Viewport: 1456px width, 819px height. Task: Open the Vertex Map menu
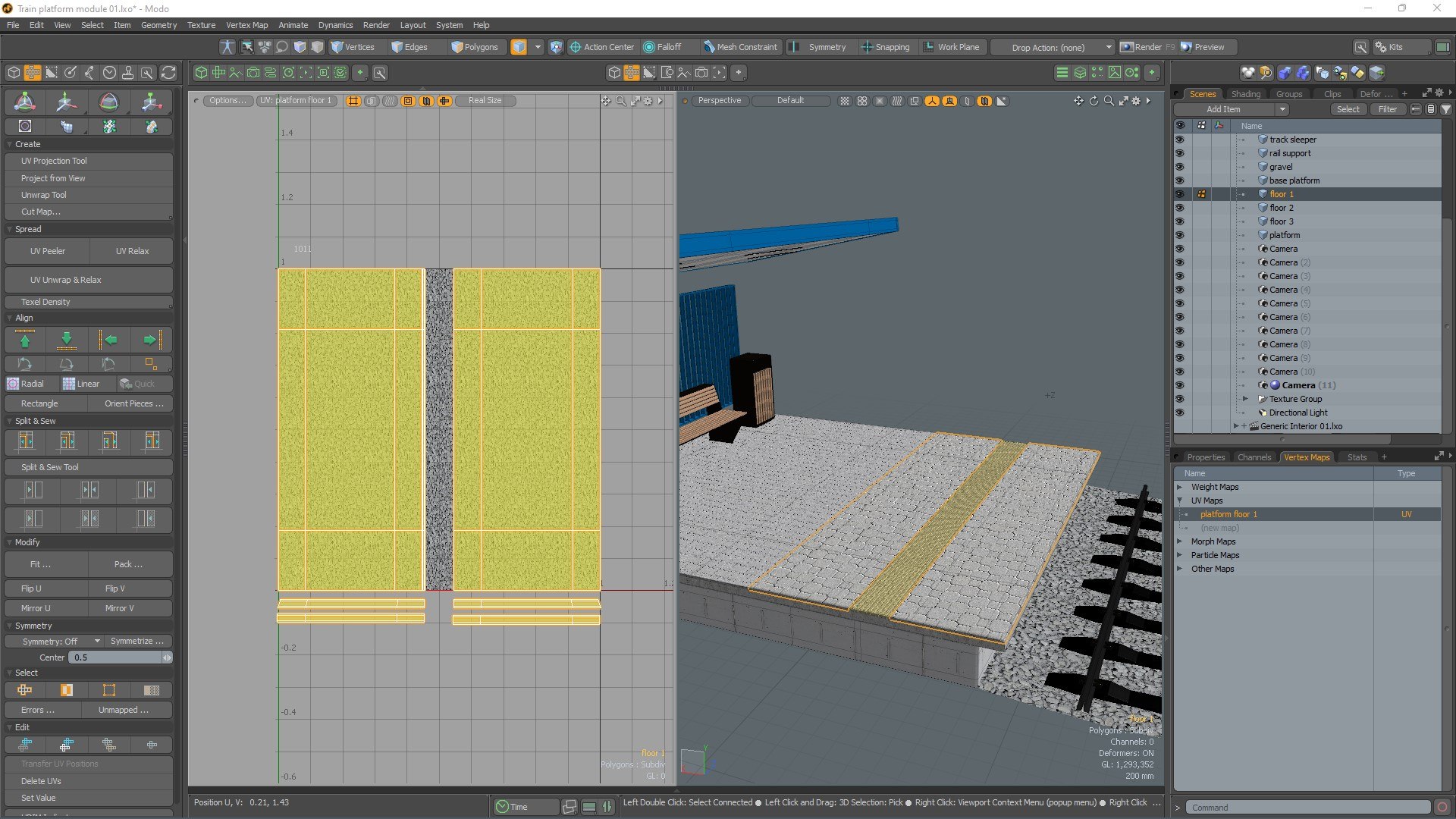246,25
